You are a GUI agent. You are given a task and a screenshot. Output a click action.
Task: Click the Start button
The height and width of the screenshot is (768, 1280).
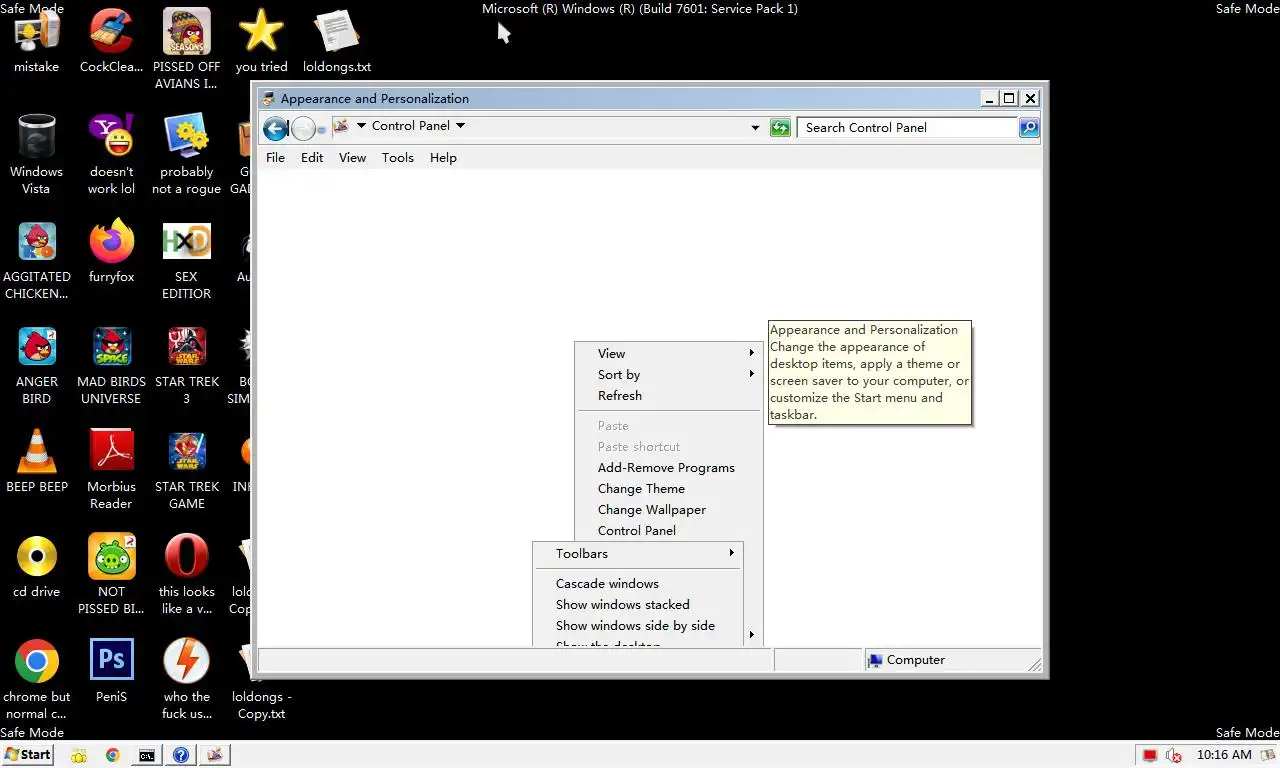pos(27,755)
